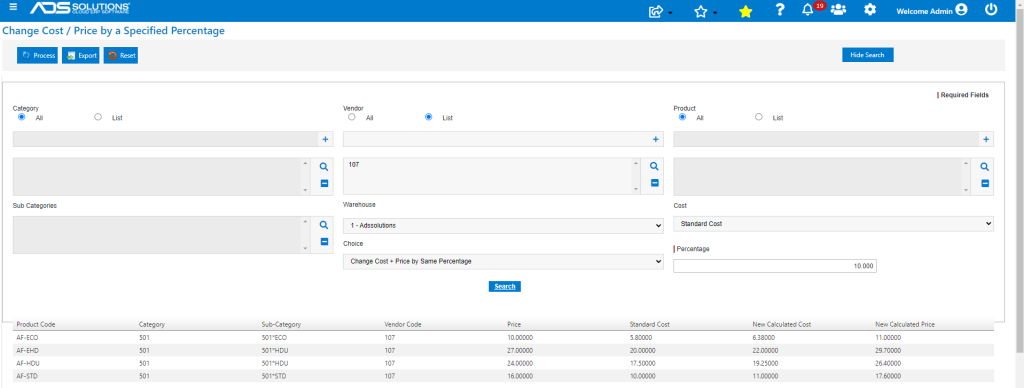This screenshot has height=388, width=1024.
Task: Click the 501*STD sub-category cell
Action: (273, 376)
